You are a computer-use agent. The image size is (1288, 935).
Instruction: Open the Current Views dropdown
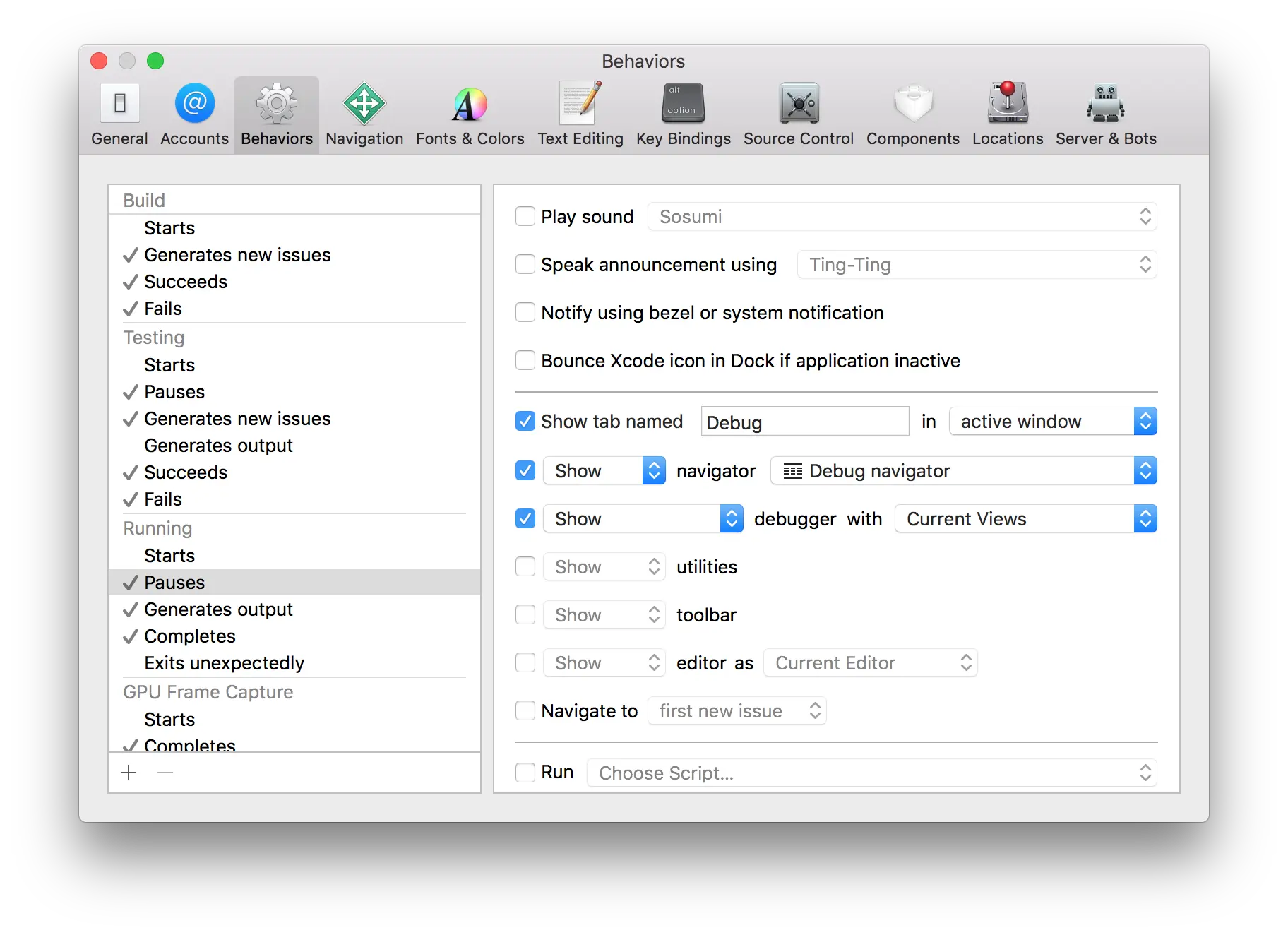[1026, 519]
